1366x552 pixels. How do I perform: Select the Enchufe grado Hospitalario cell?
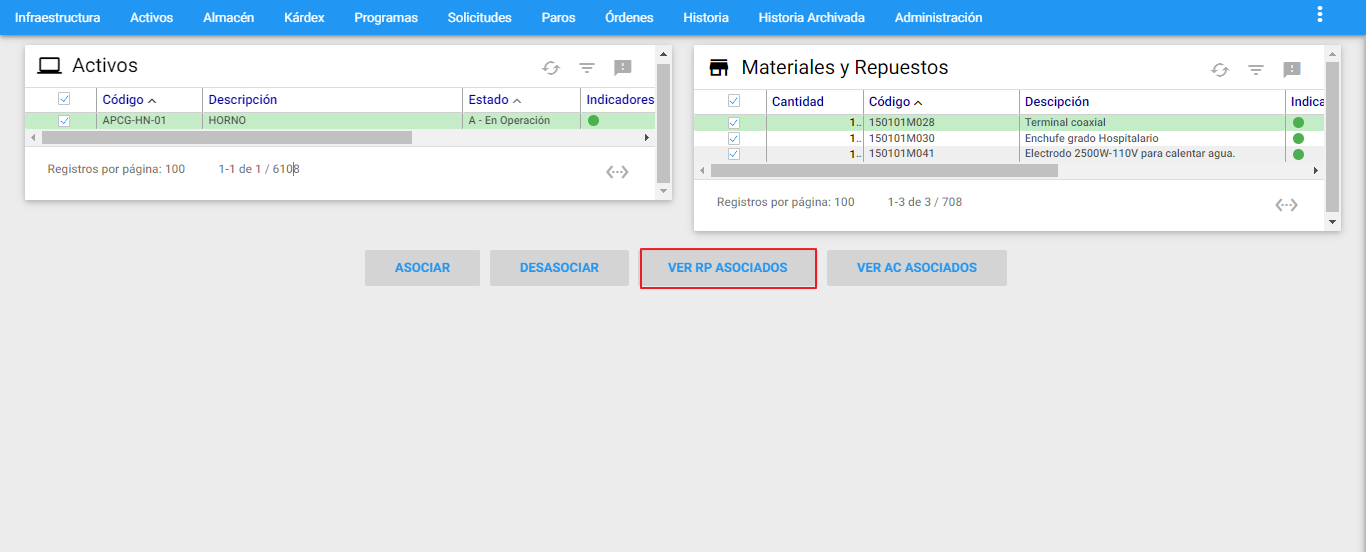(x=1152, y=138)
